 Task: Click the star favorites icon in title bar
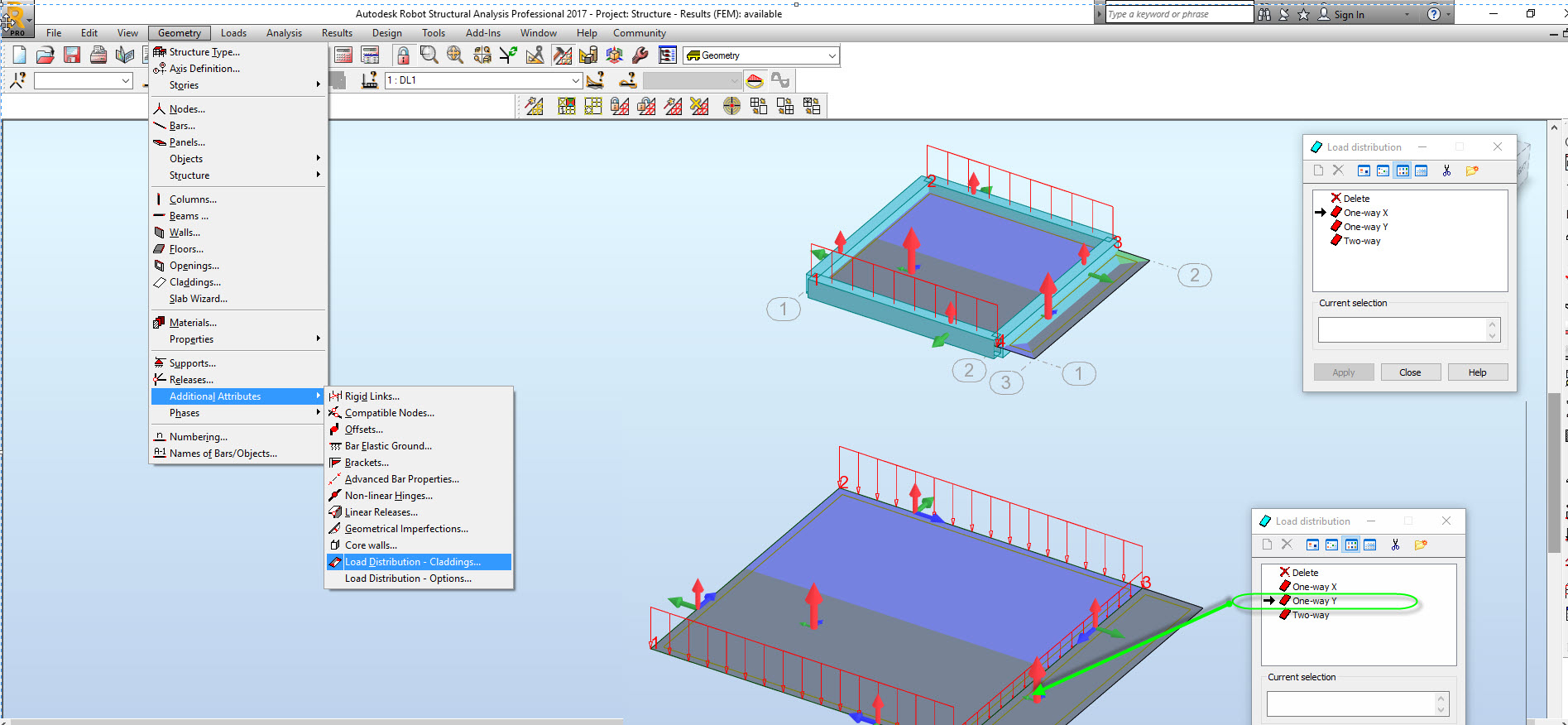tap(1303, 14)
